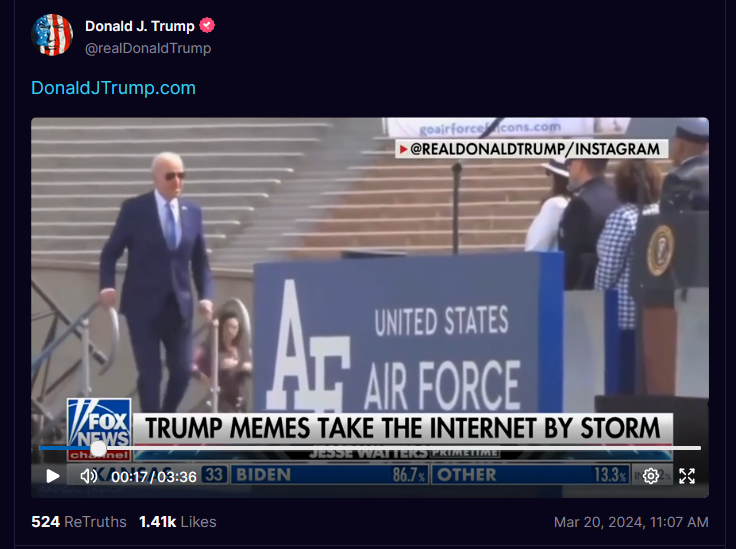Click the @REALDONALDTRUMP/INSTAGRAM caption overlay
This screenshot has width=736, height=549.
click(531, 149)
